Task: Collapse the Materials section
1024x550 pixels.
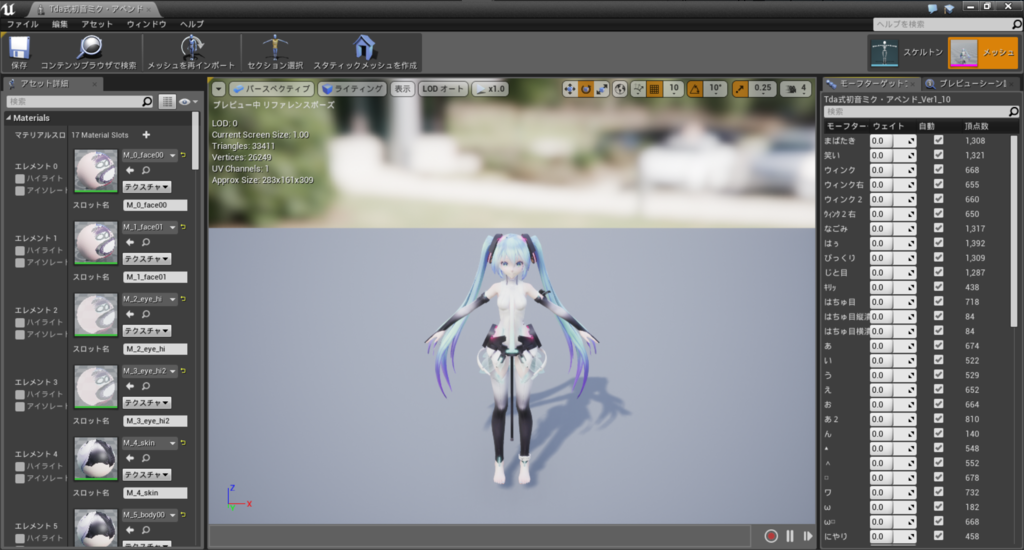Action: 8,118
